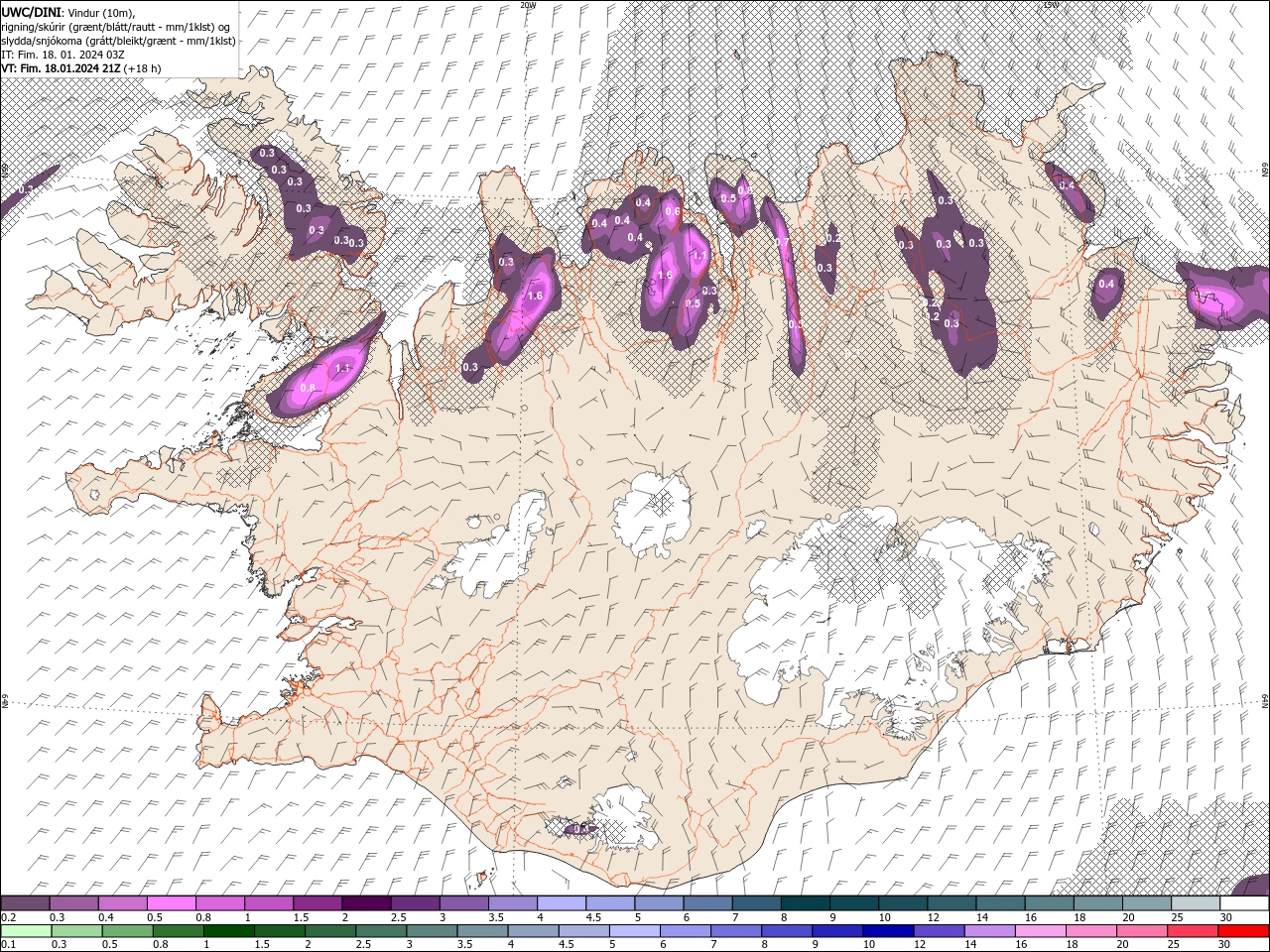The height and width of the screenshot is (952, 1270).
Task: Click the 'VT: Fim. 18.01.2024 21Z' valid time line
Action: coord(62,68)
